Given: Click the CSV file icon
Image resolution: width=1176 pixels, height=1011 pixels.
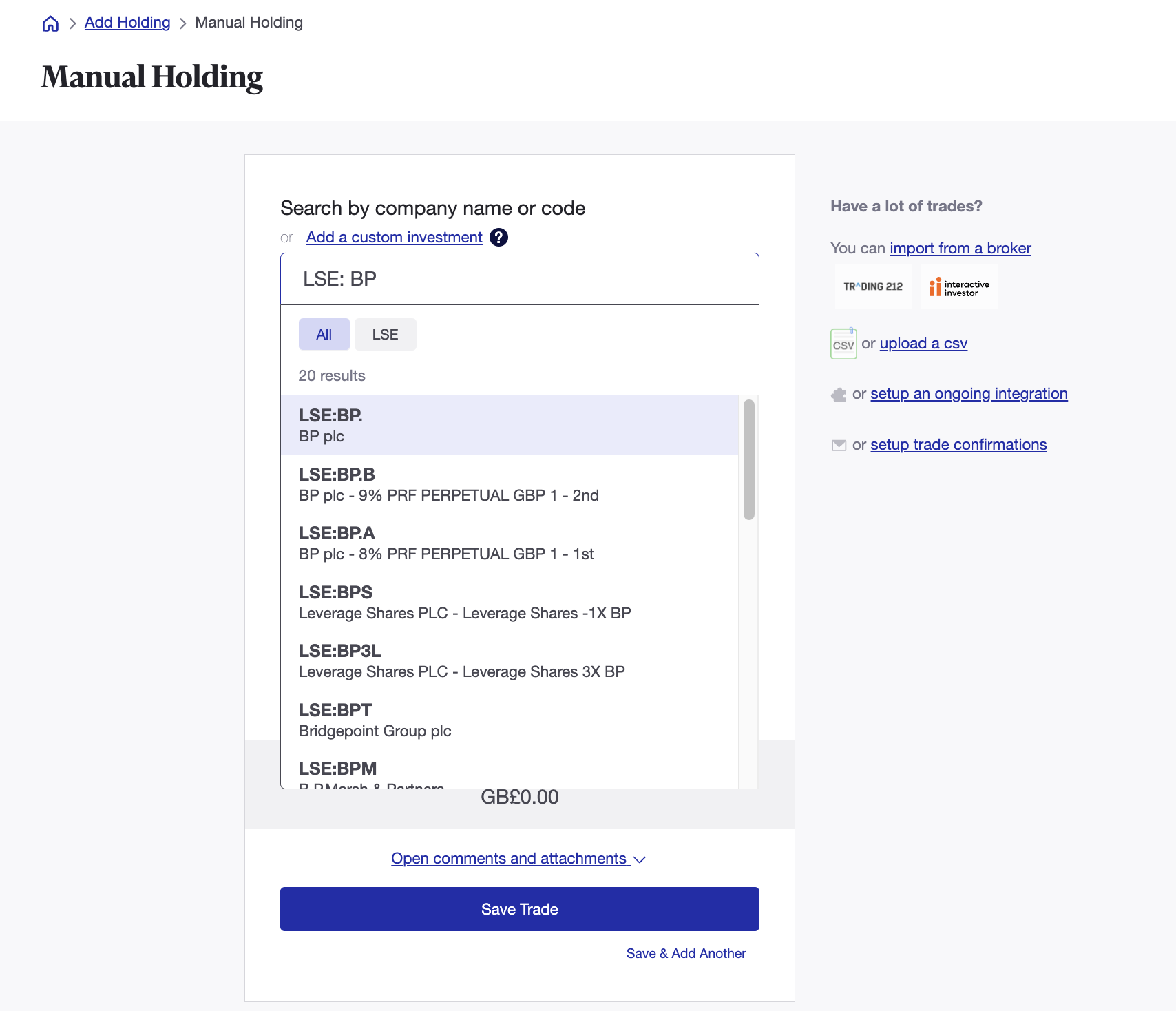Looking at the screenshot, I should click(843, 343).
